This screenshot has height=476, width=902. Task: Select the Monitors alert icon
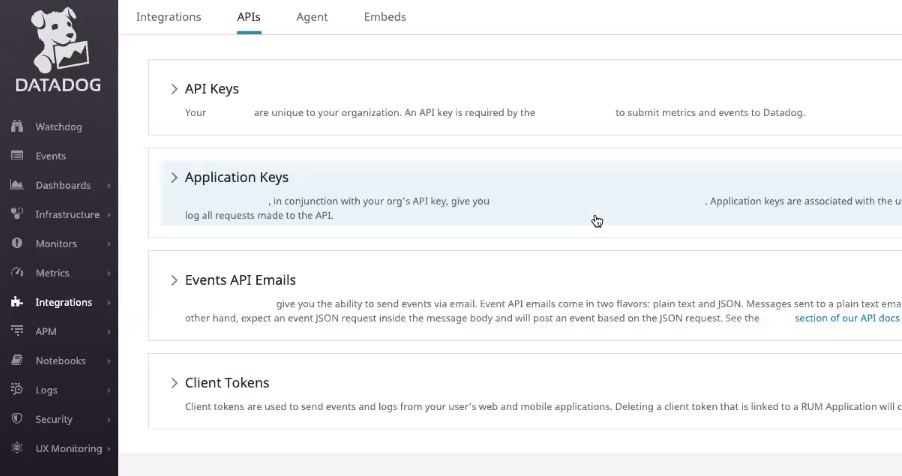tap(17, 243)
